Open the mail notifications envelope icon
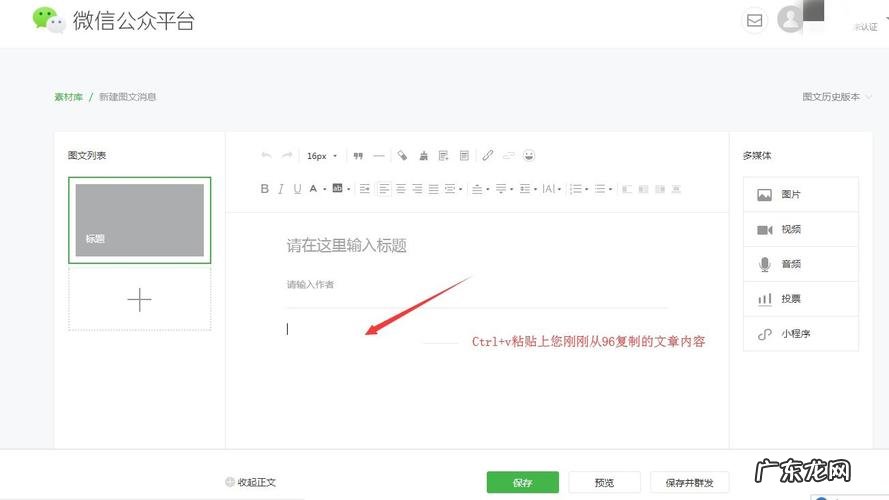Image resolution: width=889 pixels, height=500 pixels. pos(755,20)
